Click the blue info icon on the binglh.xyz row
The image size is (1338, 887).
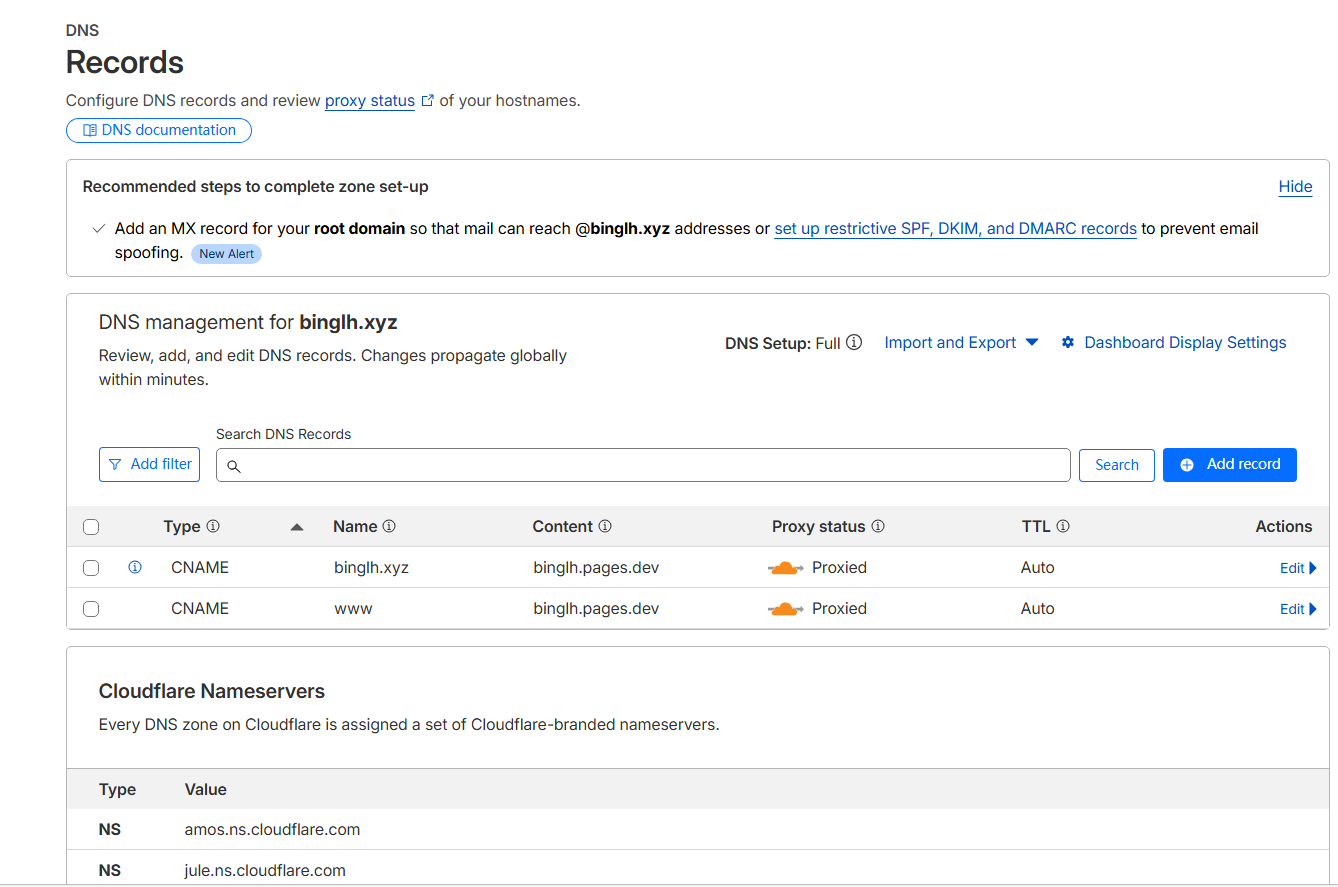pyautogui.click(x=135, y=567)
